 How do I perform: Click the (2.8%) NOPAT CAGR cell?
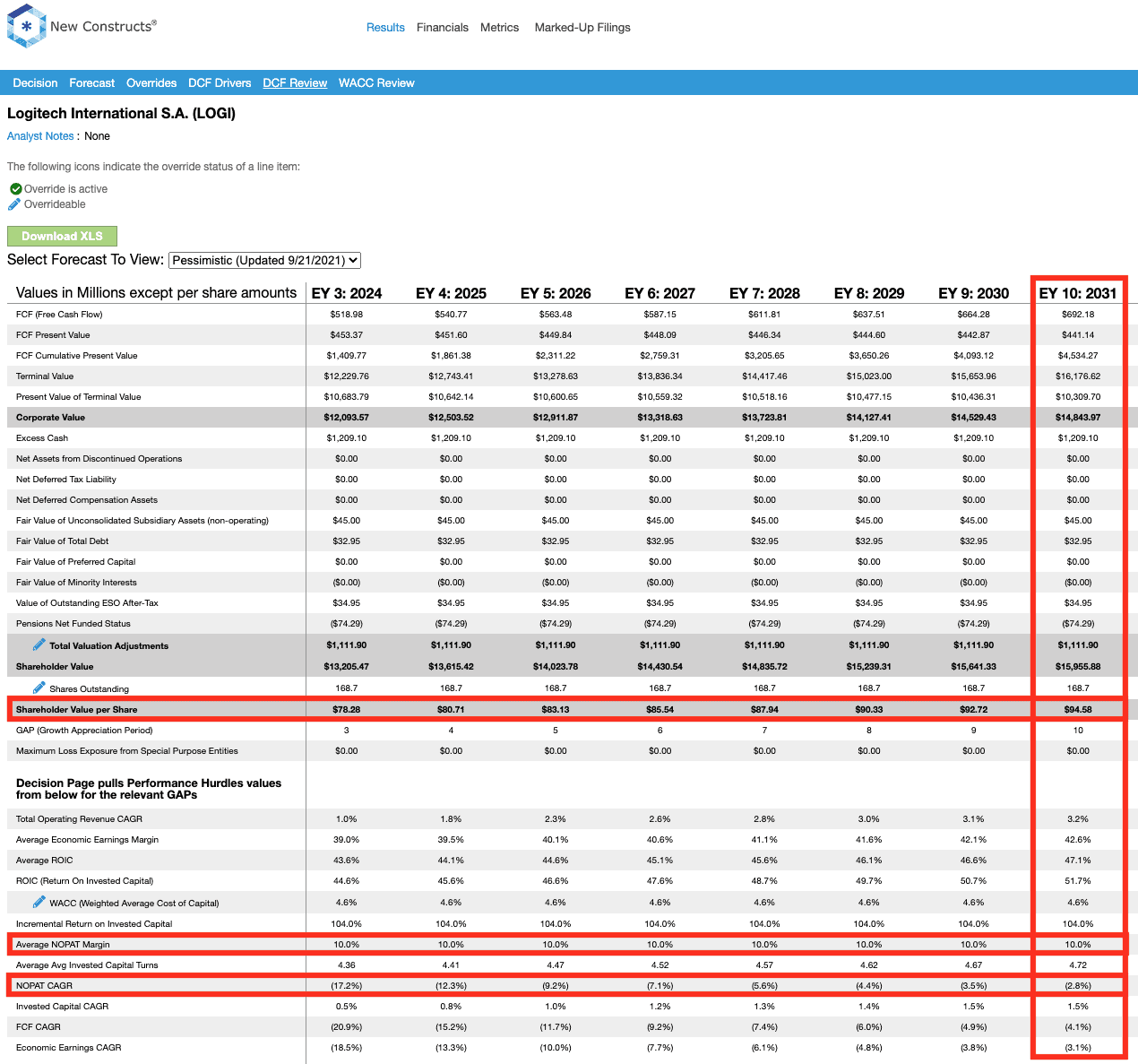[x=1078, y=986]
